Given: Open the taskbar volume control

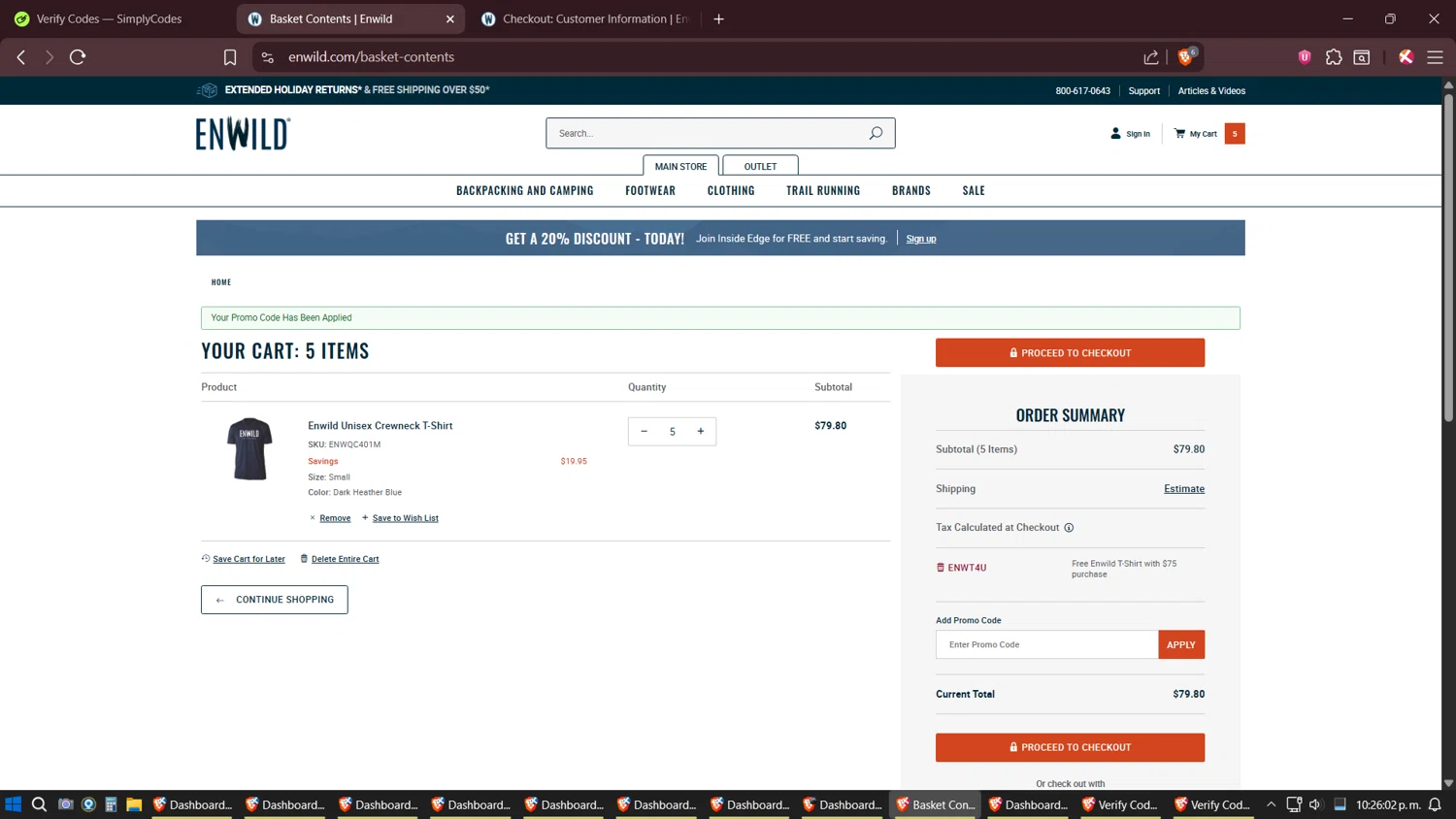Looking at the screenshot, I should coord(1315,804).
